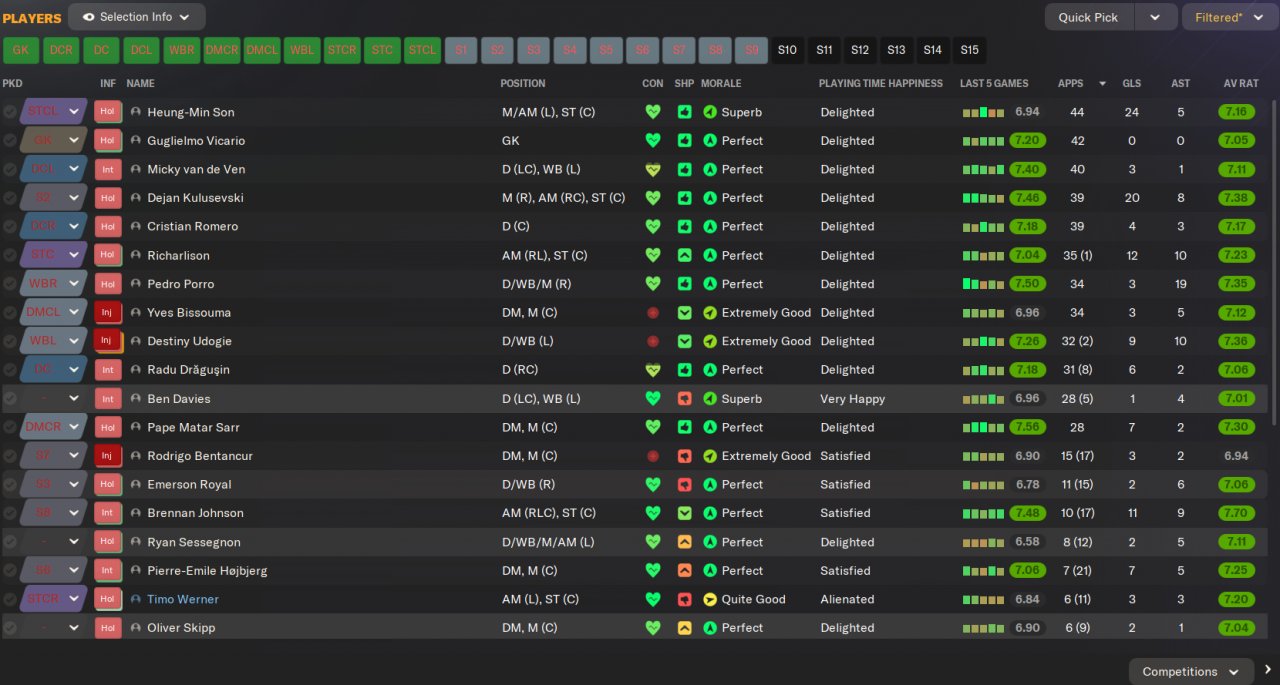Click Rodrigo Bentancur's red condition icon
The height and width of the screenshot is (685, 1280).
point(653,456)
